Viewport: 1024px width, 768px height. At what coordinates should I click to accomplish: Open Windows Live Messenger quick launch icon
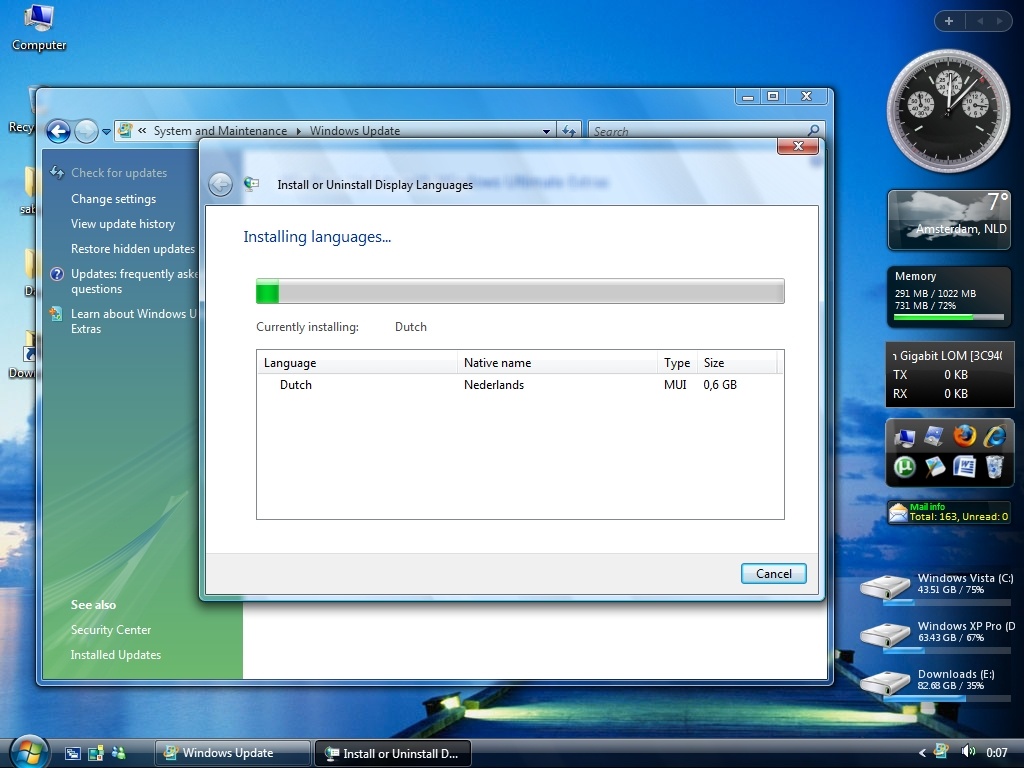[118, 753]
